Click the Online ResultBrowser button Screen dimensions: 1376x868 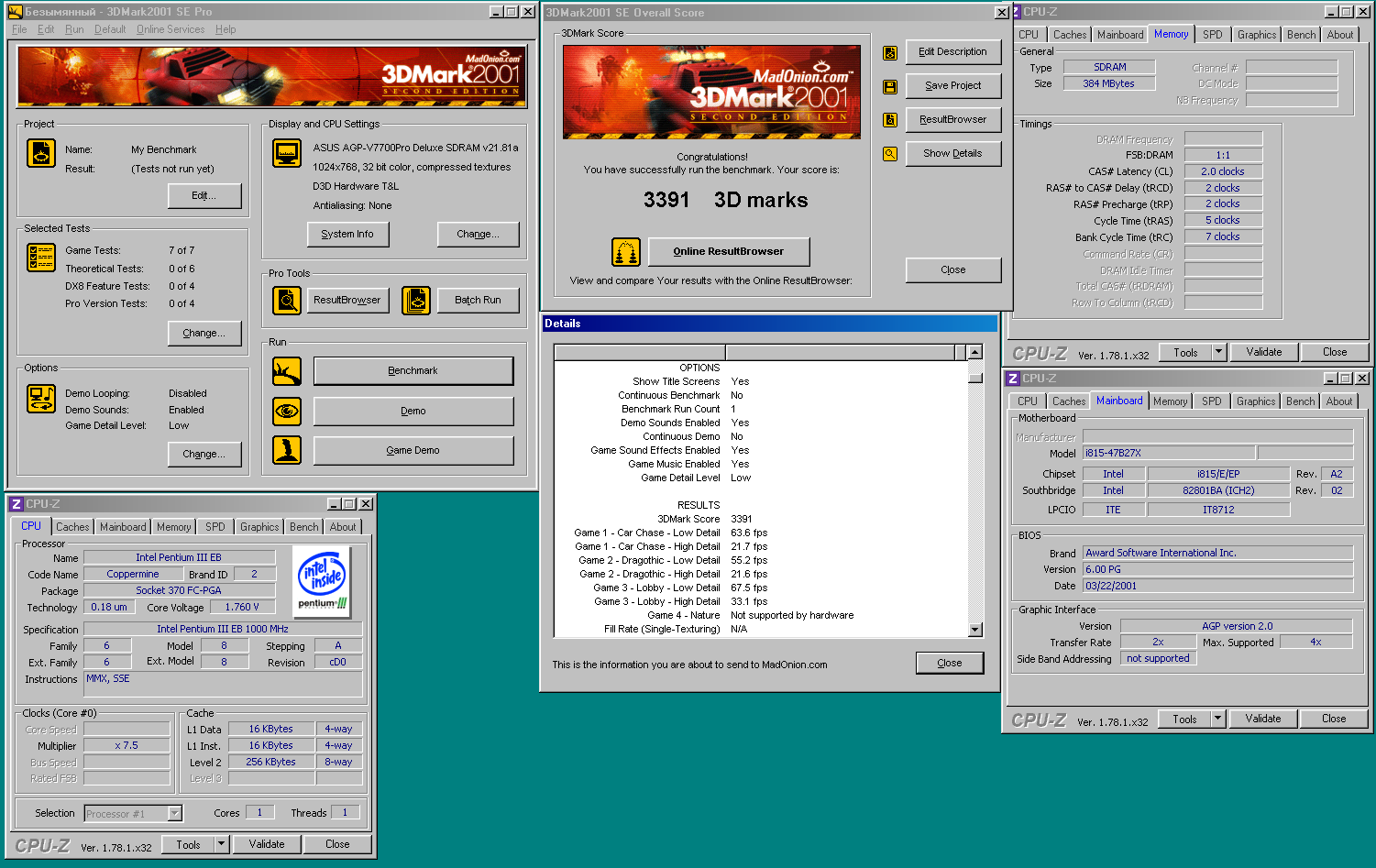tap(729, 251)
